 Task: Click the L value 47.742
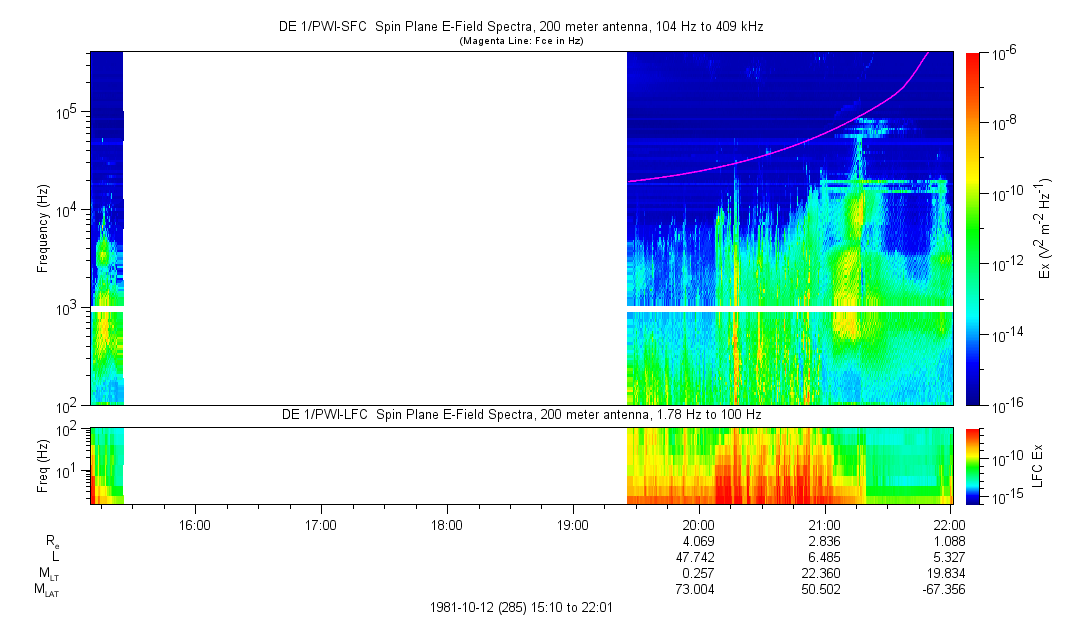coord(698,556)
